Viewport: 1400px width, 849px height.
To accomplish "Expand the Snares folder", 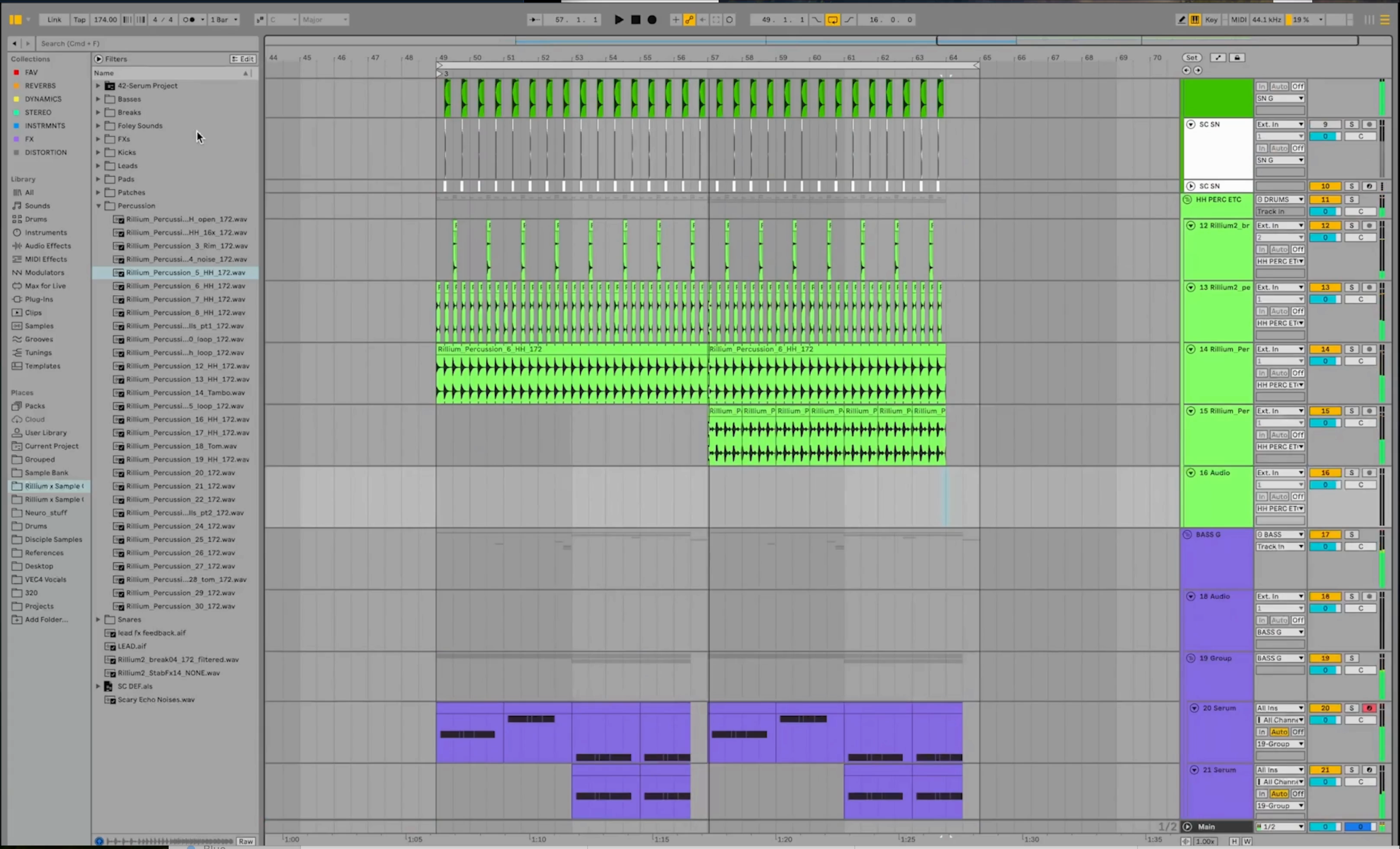I will coord(98,619).
